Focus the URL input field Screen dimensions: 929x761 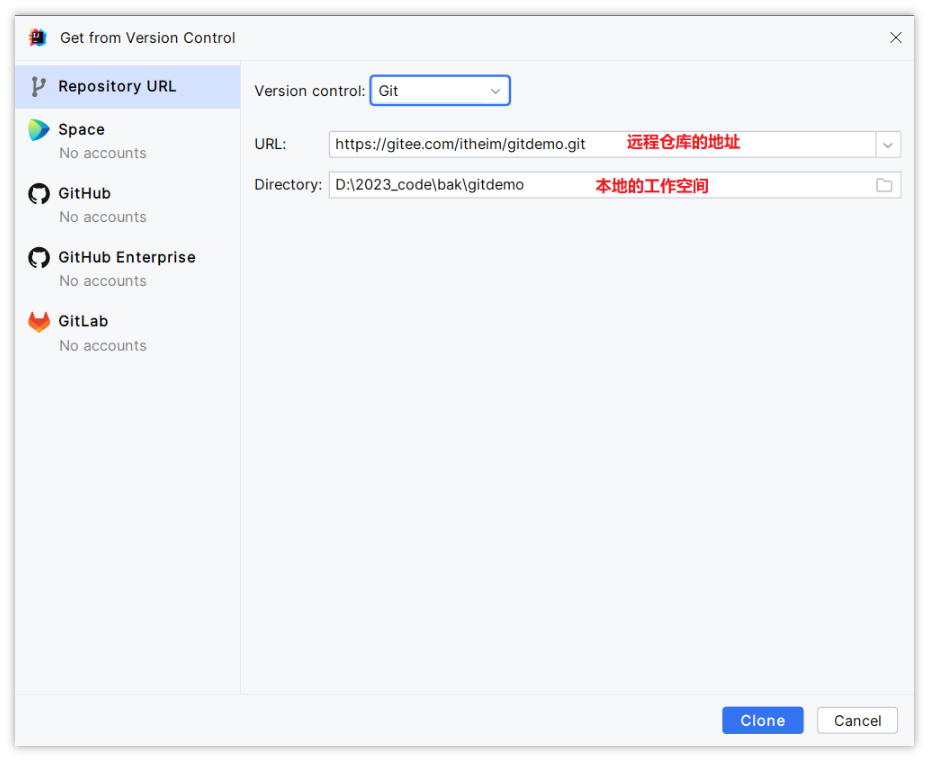pyautogui.click(x=603, y=145)
